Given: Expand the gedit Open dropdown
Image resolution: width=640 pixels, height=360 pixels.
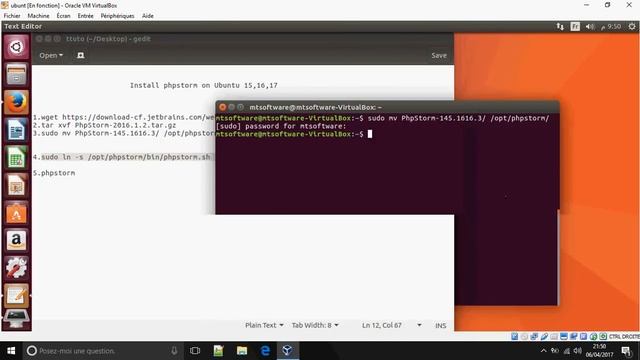Looking at the screenshot, I should point(51,55).
